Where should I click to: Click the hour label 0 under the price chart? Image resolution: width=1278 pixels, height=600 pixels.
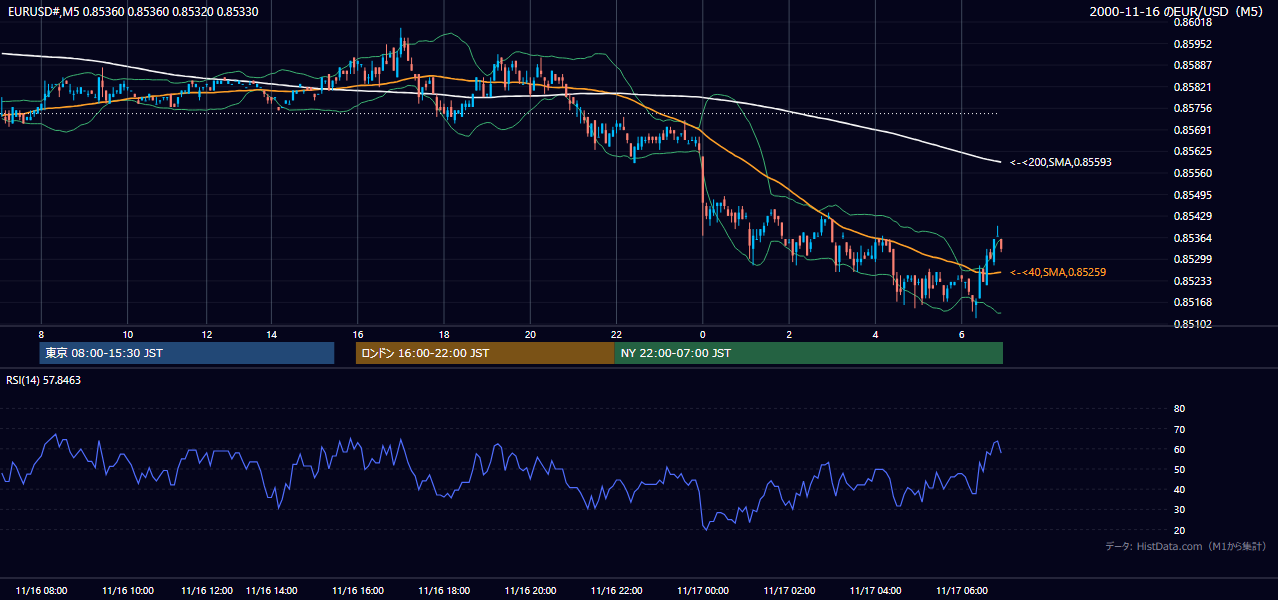pyautogui.click(x=702, y=334)
